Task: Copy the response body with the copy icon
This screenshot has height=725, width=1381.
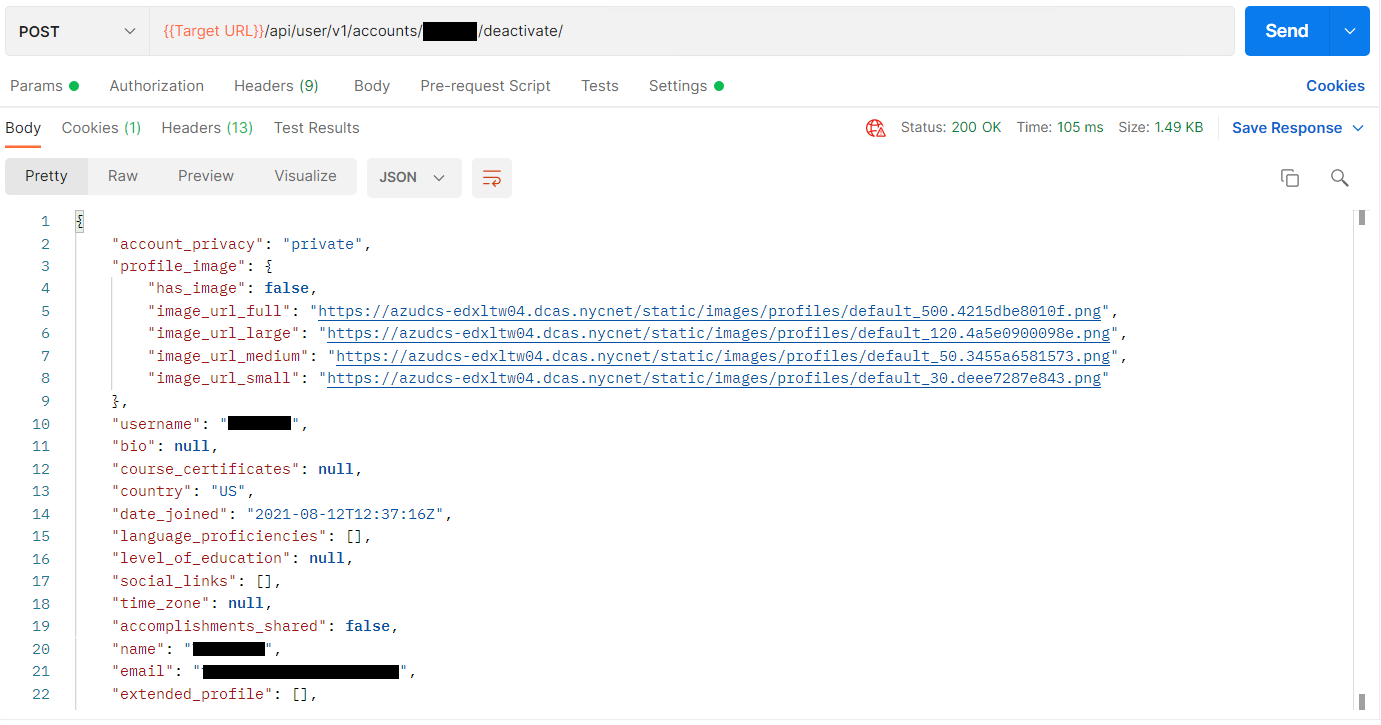Action: point(1290,178)
